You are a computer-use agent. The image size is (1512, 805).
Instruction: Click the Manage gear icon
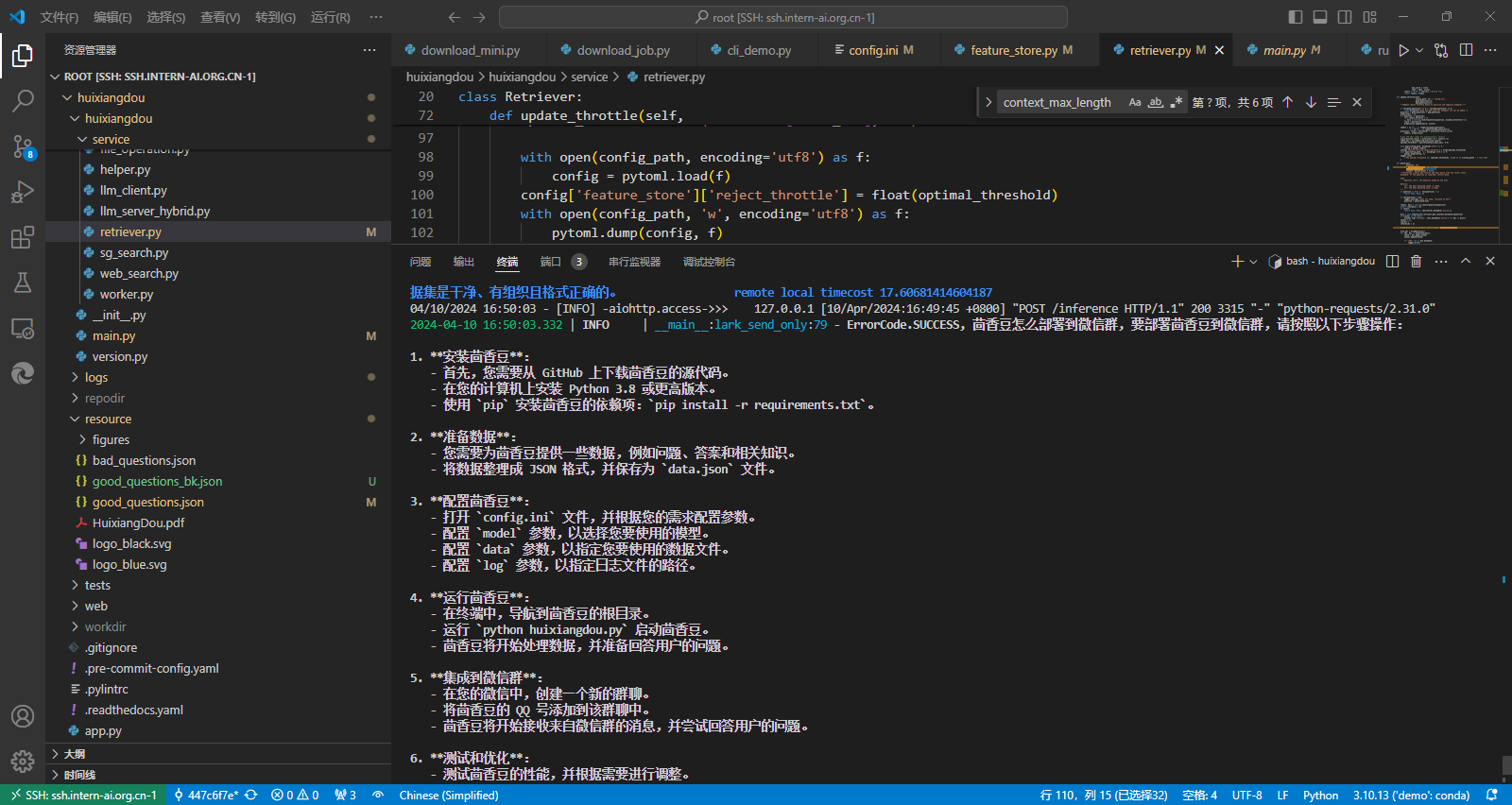tap(23, 761)
